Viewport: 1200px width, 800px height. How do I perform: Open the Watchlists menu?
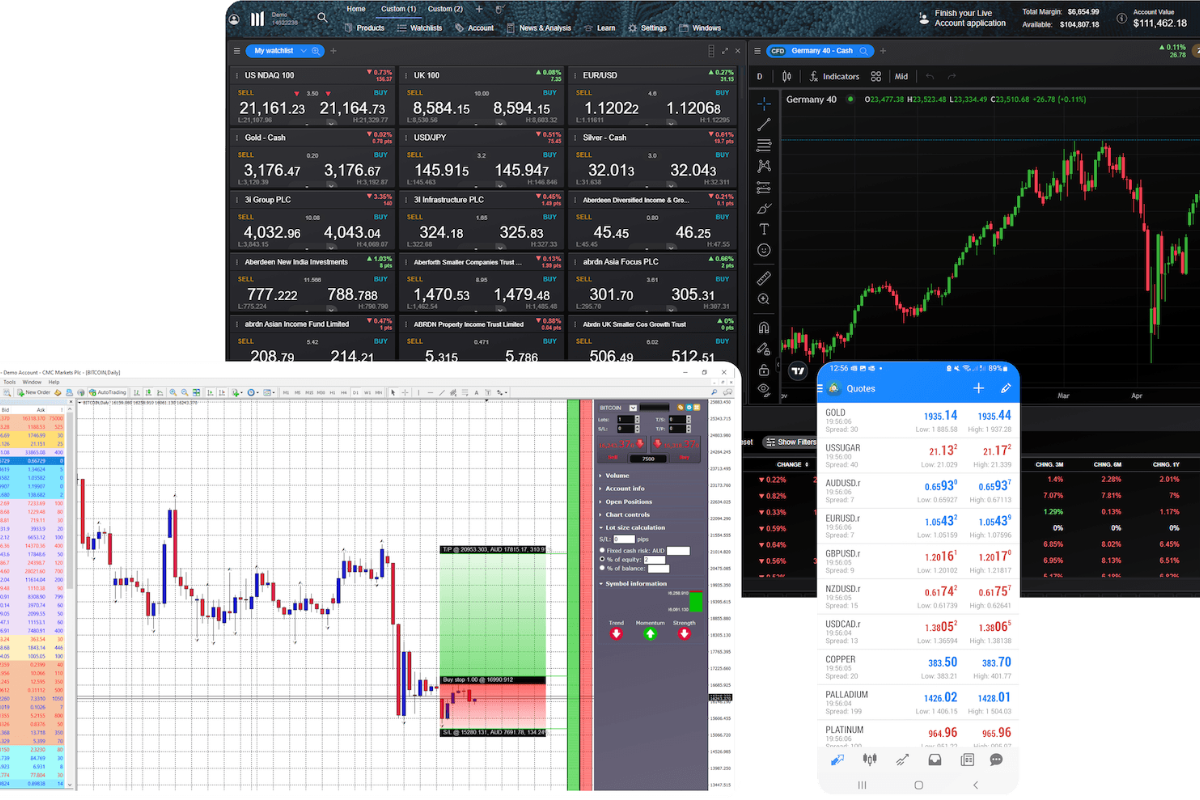pos(420,28)
